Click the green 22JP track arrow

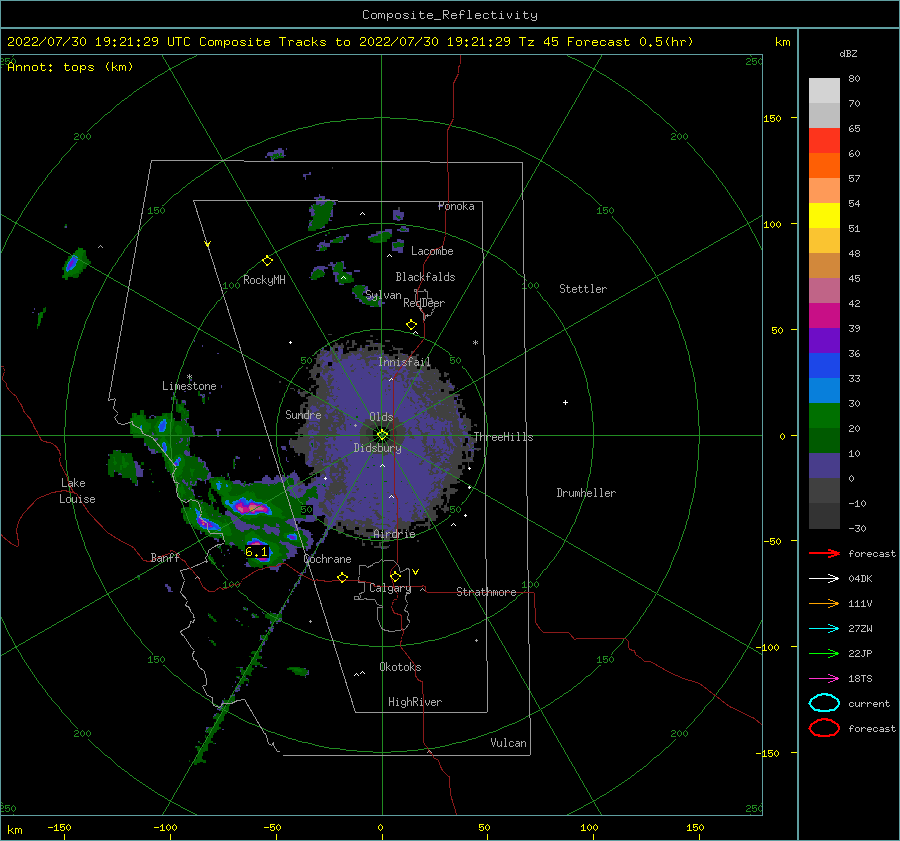pyautogui.click(x=824, y=653)
